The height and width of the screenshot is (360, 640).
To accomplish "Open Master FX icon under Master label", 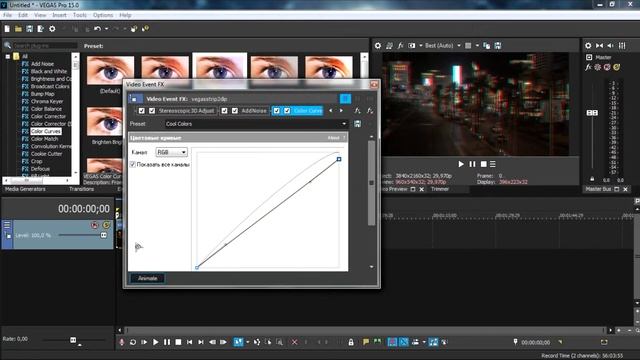I will 588,67.
